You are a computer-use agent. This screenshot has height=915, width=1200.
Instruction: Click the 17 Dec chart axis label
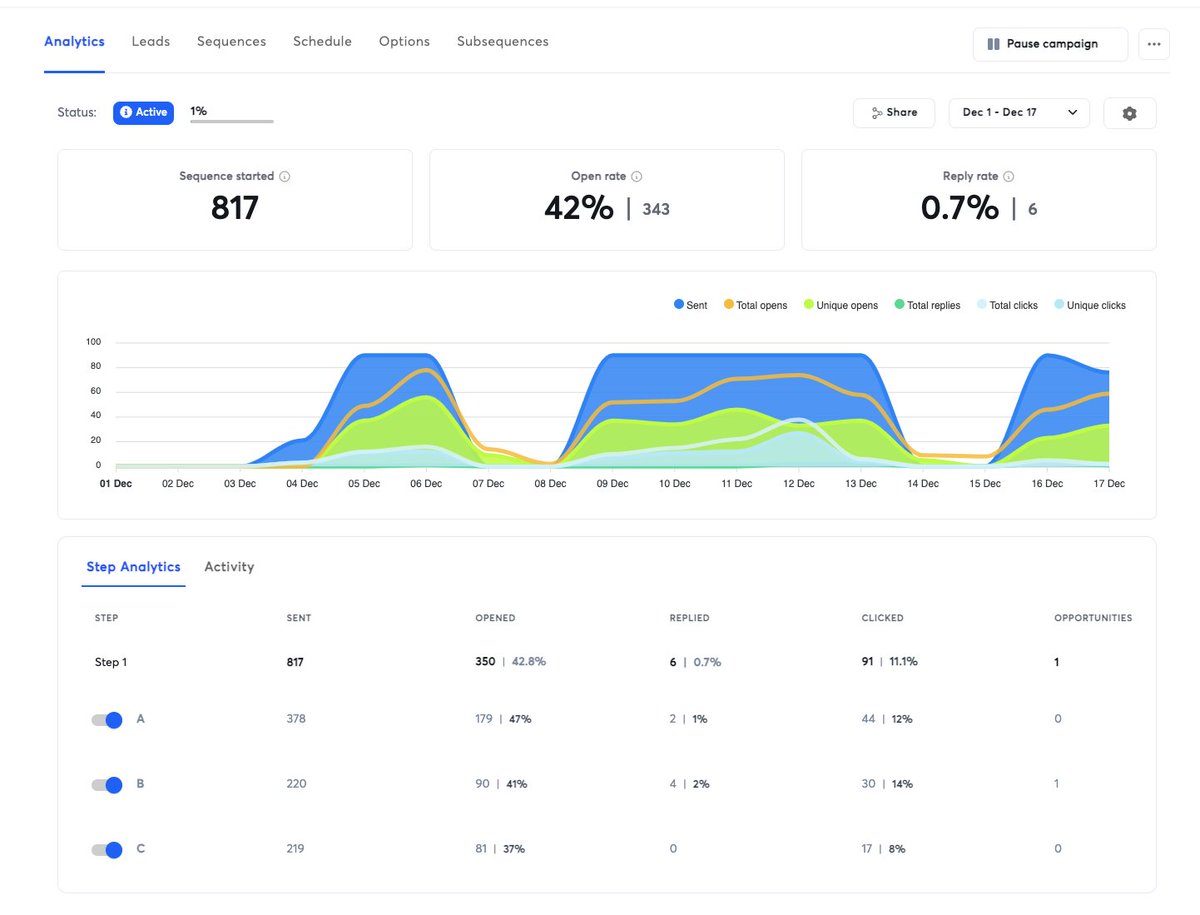(1108, 484)
